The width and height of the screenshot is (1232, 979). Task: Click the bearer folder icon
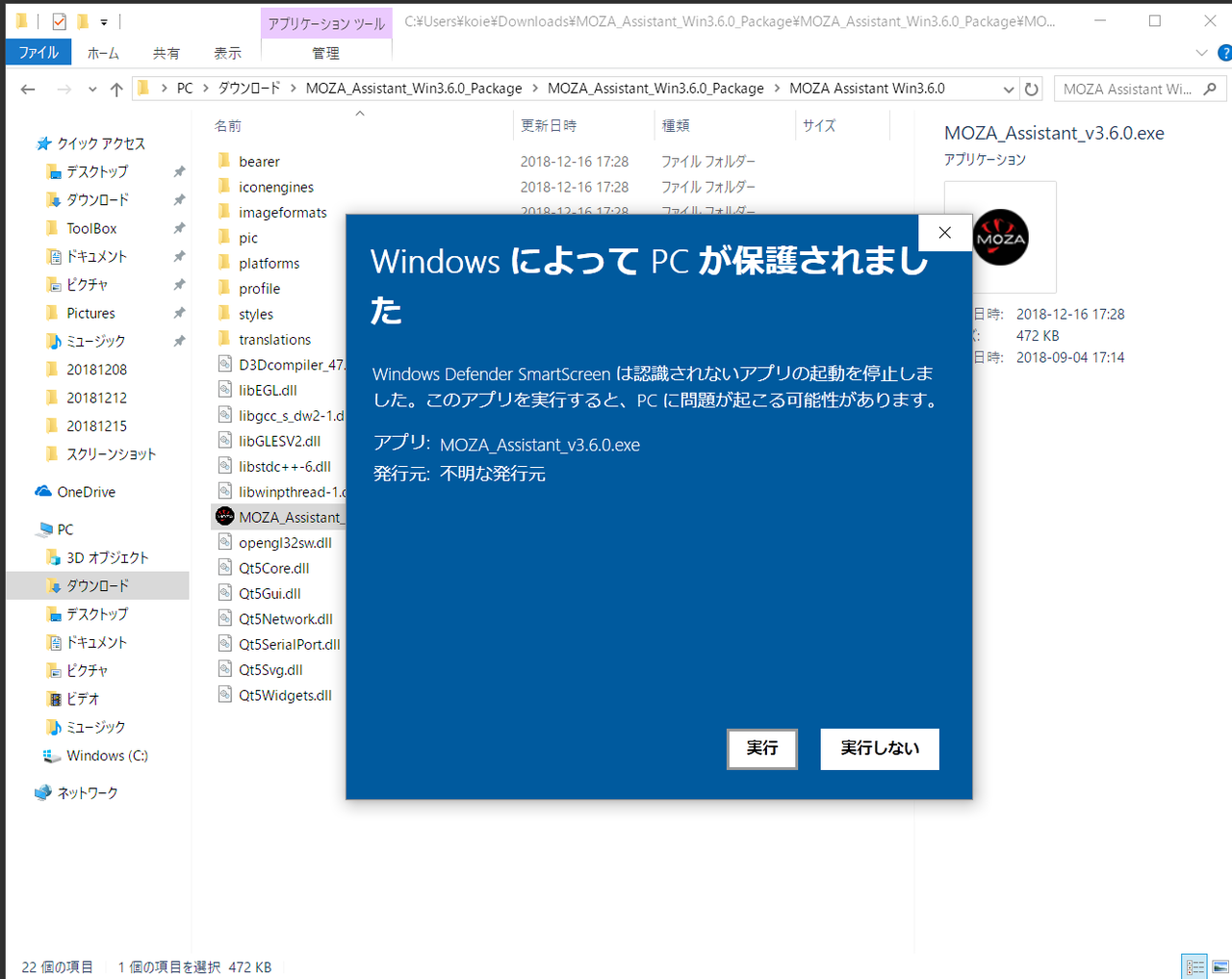point(224,161)
